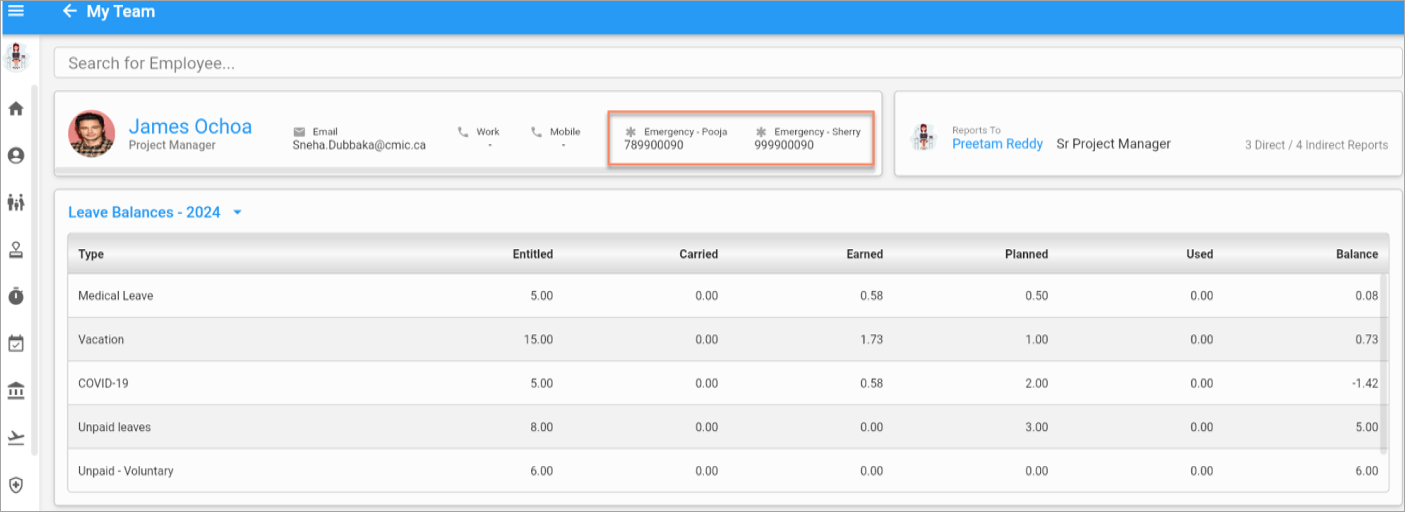Open the user avatar in sidebar

pyautogui.click(x=16, y=58)
